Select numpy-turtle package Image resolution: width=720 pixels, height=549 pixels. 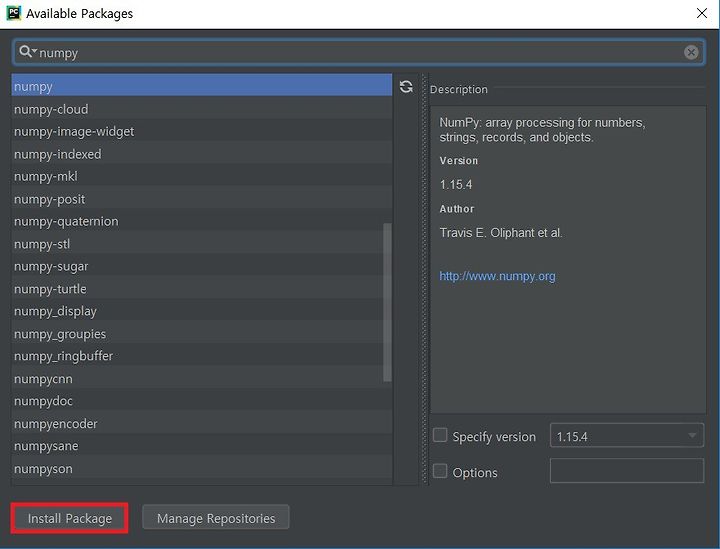[202, 289]
